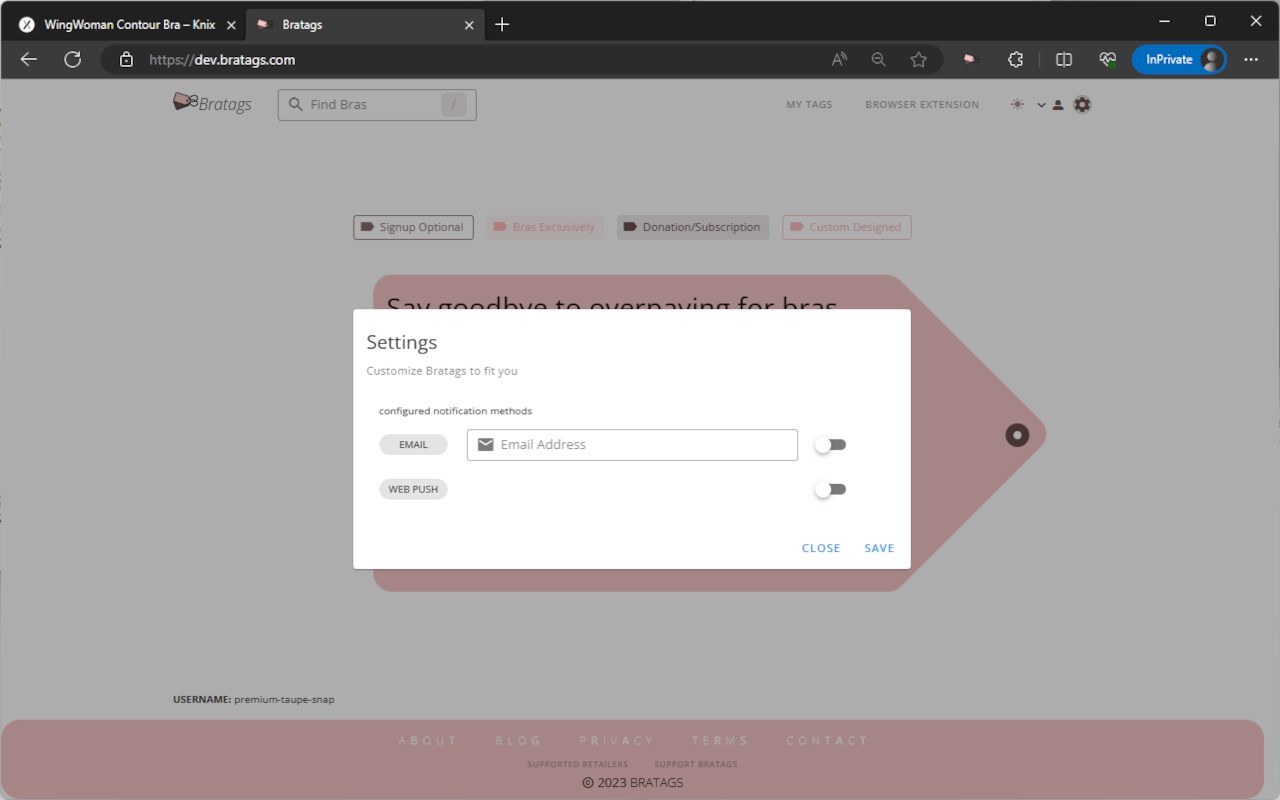Open SUPPORTED RETAILERS footer link
1280x800 pixels.
click(577, 764)
